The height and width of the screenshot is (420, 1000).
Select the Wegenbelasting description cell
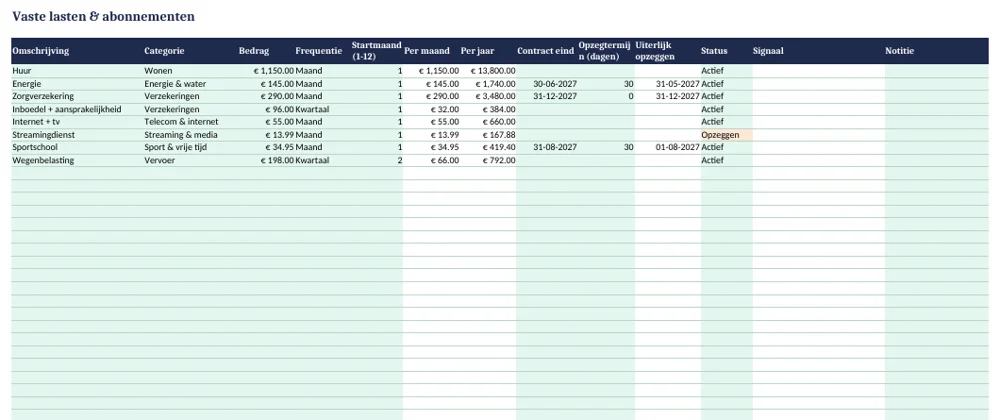pyautogui.click(x=77, y=160)
